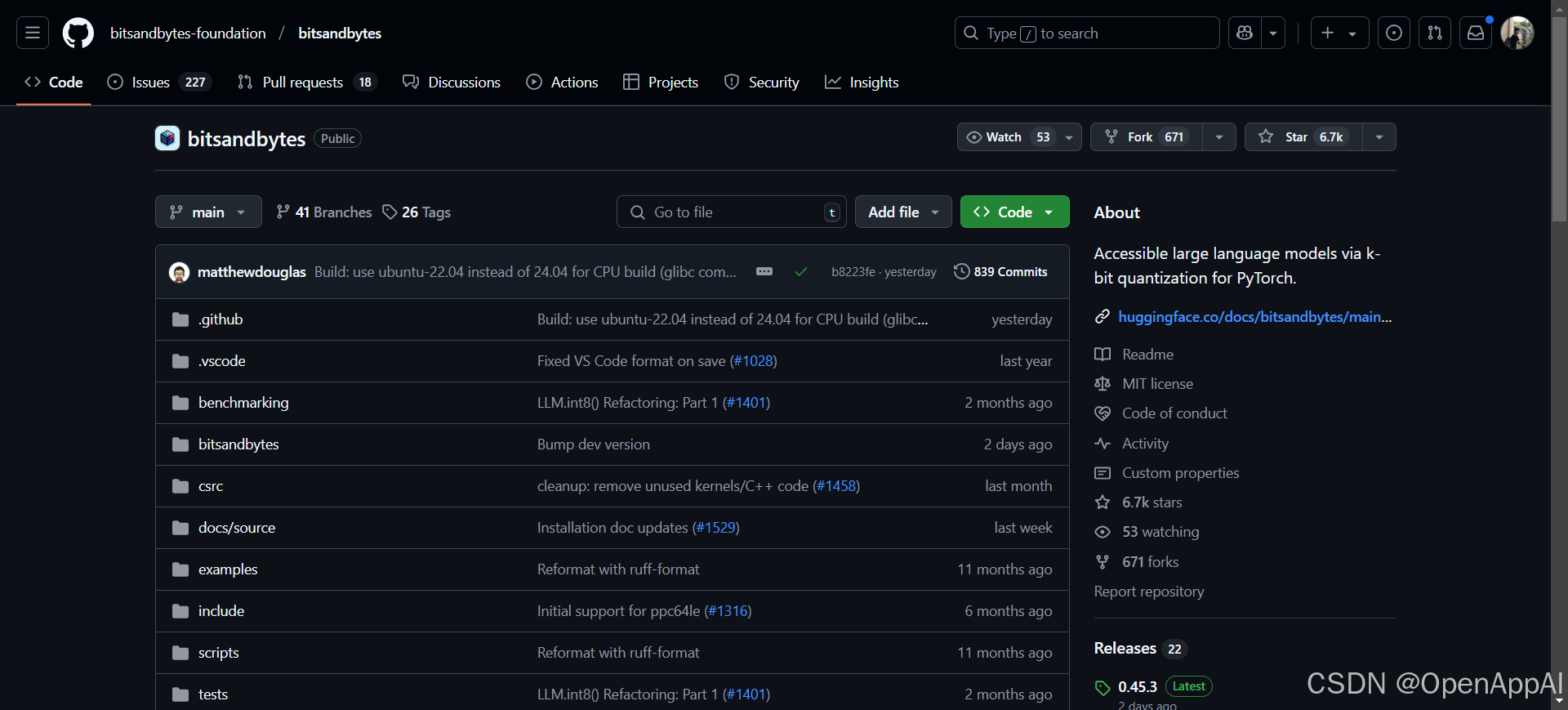The height and width of the screenshot is (710, 1568).
Task: Expand the Star lists dropdown arrow
Action: pyautogui.click(x=1379, y=137)
